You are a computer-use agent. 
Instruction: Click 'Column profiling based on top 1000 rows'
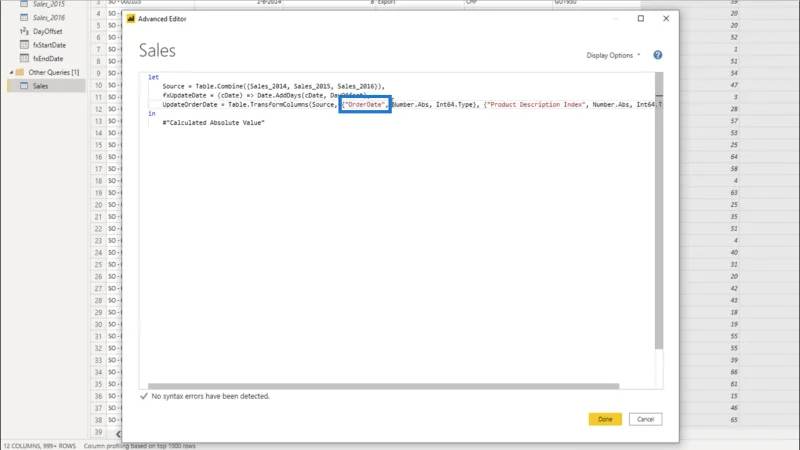[140, 446]
